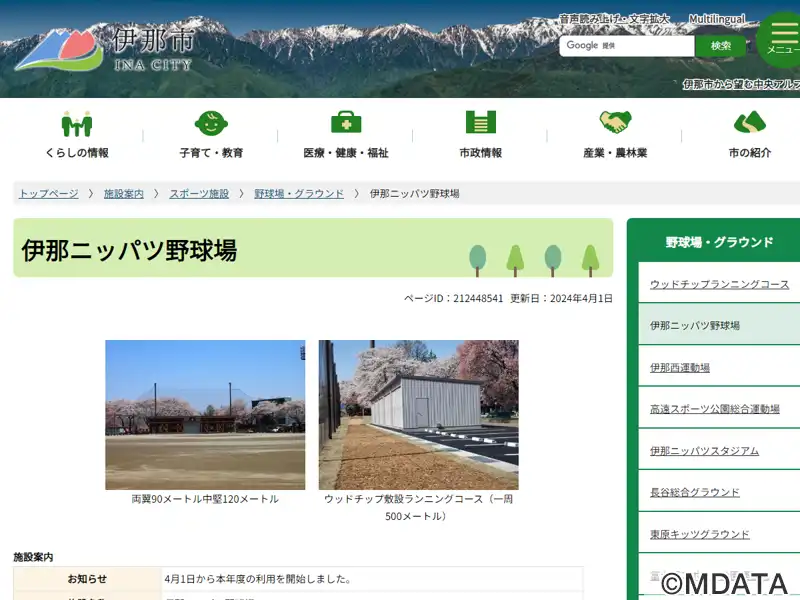Open the 医療・健康・福祉 menu
The height and width of the screenshot is (600, 800).
pyautogui.click(x=346, y=153)
